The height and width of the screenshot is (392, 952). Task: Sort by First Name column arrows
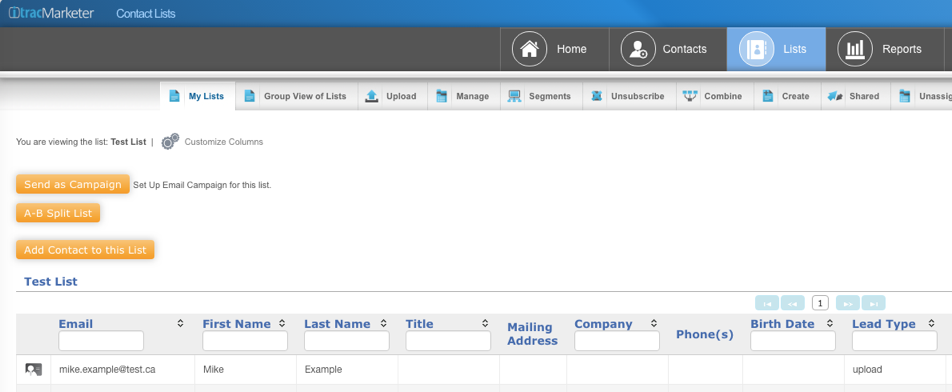click(282, 323)
